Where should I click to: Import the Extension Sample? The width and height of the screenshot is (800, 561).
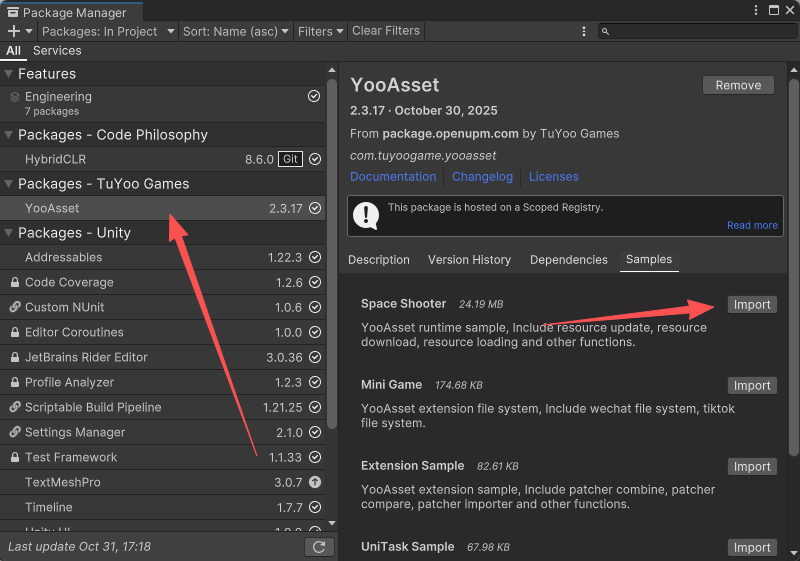tap(752, 467)
